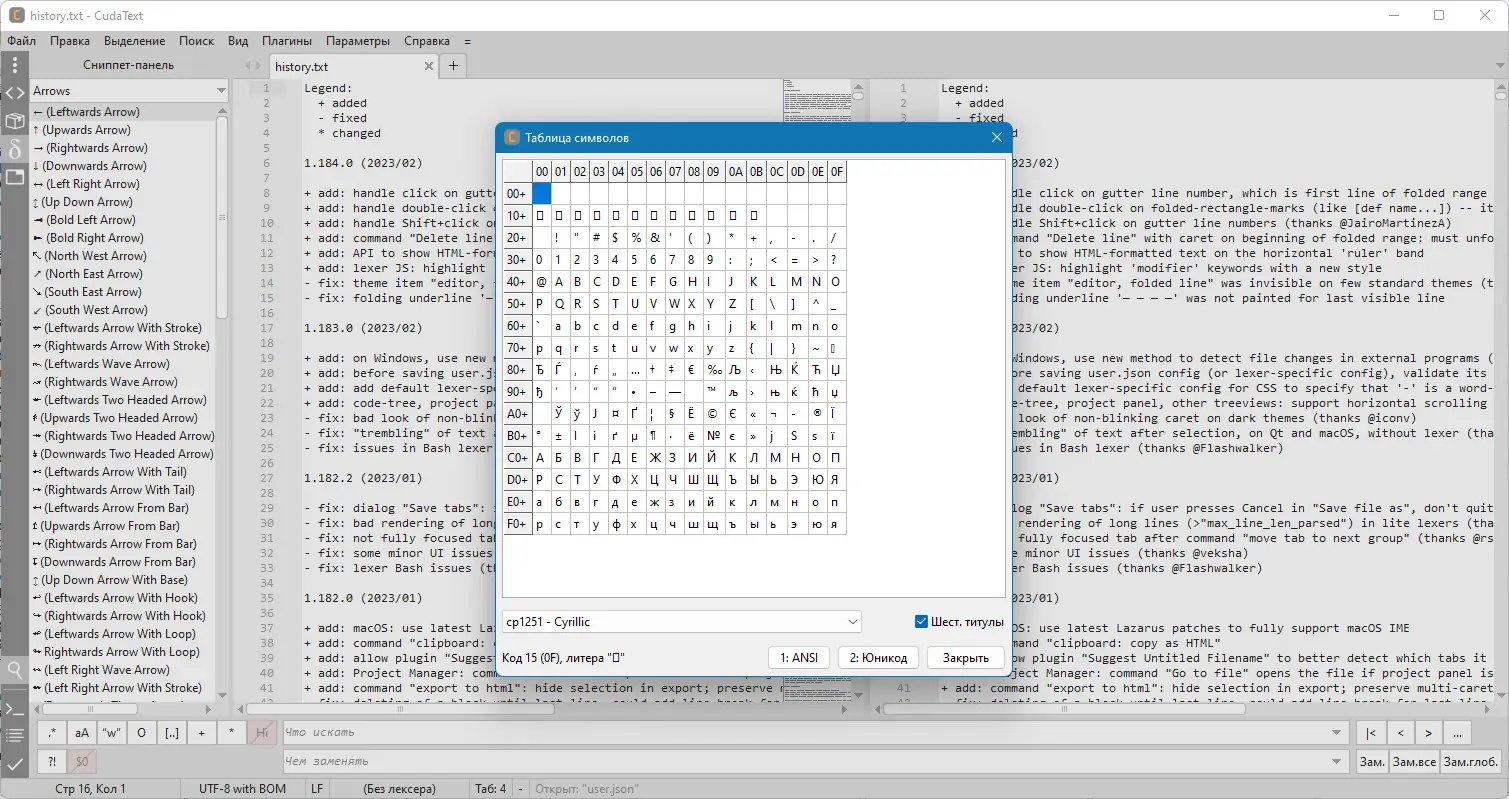This screenshot has height=799, width=1509.
Task: Toggle the '?!' confirm replace option
Action: pyautogui.click(x=52, y=762)
